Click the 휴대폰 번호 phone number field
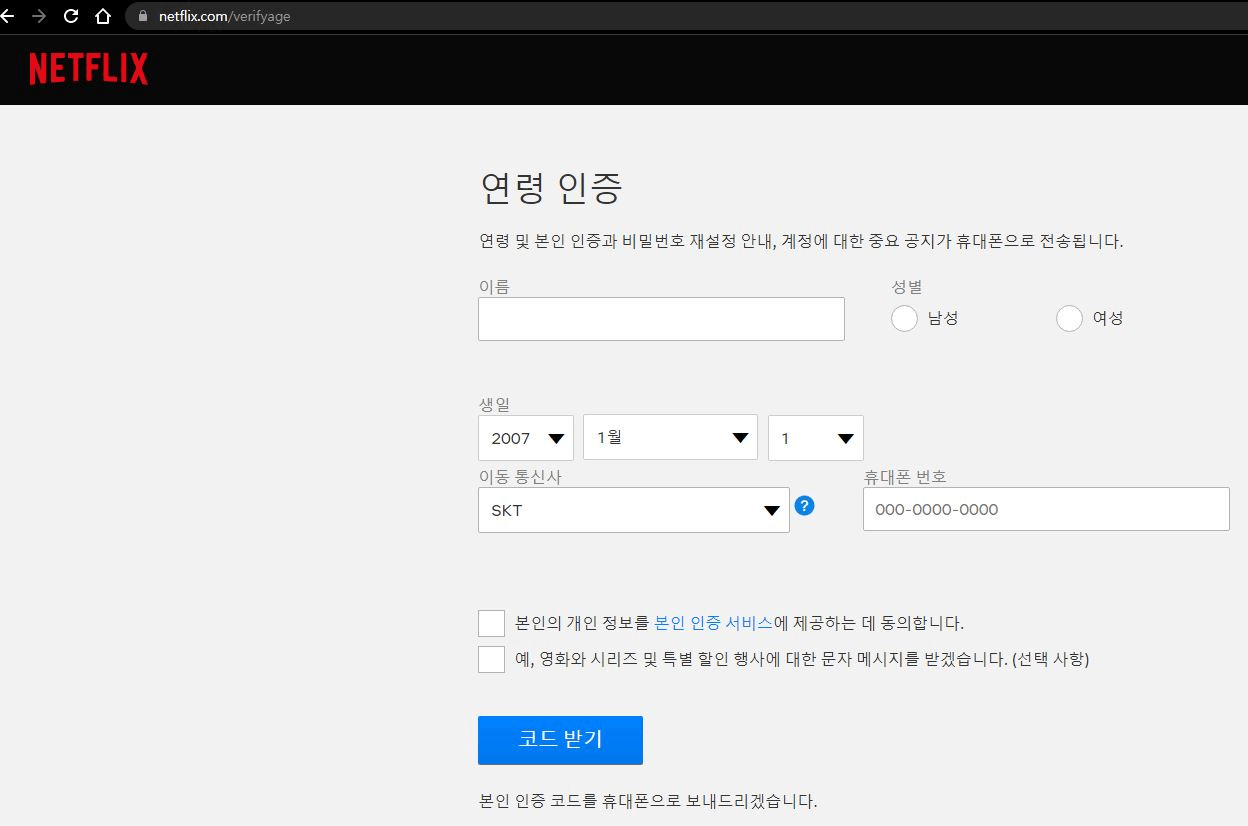This screenshot has height=826, width=1248. [x=1046, y=509]
